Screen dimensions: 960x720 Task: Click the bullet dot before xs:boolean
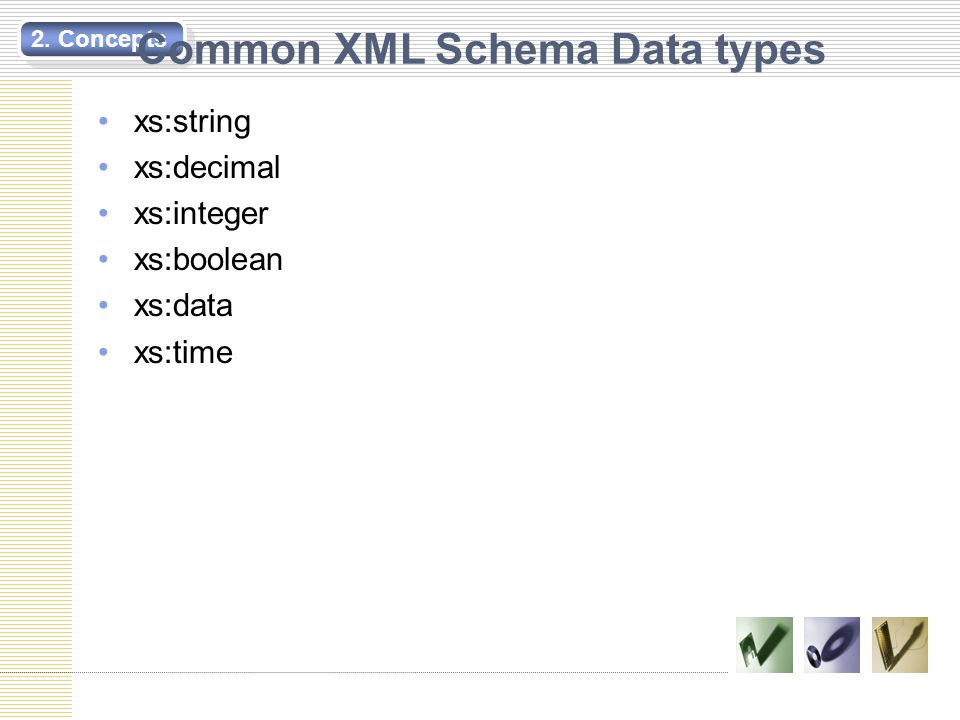[x=103, y=259]
